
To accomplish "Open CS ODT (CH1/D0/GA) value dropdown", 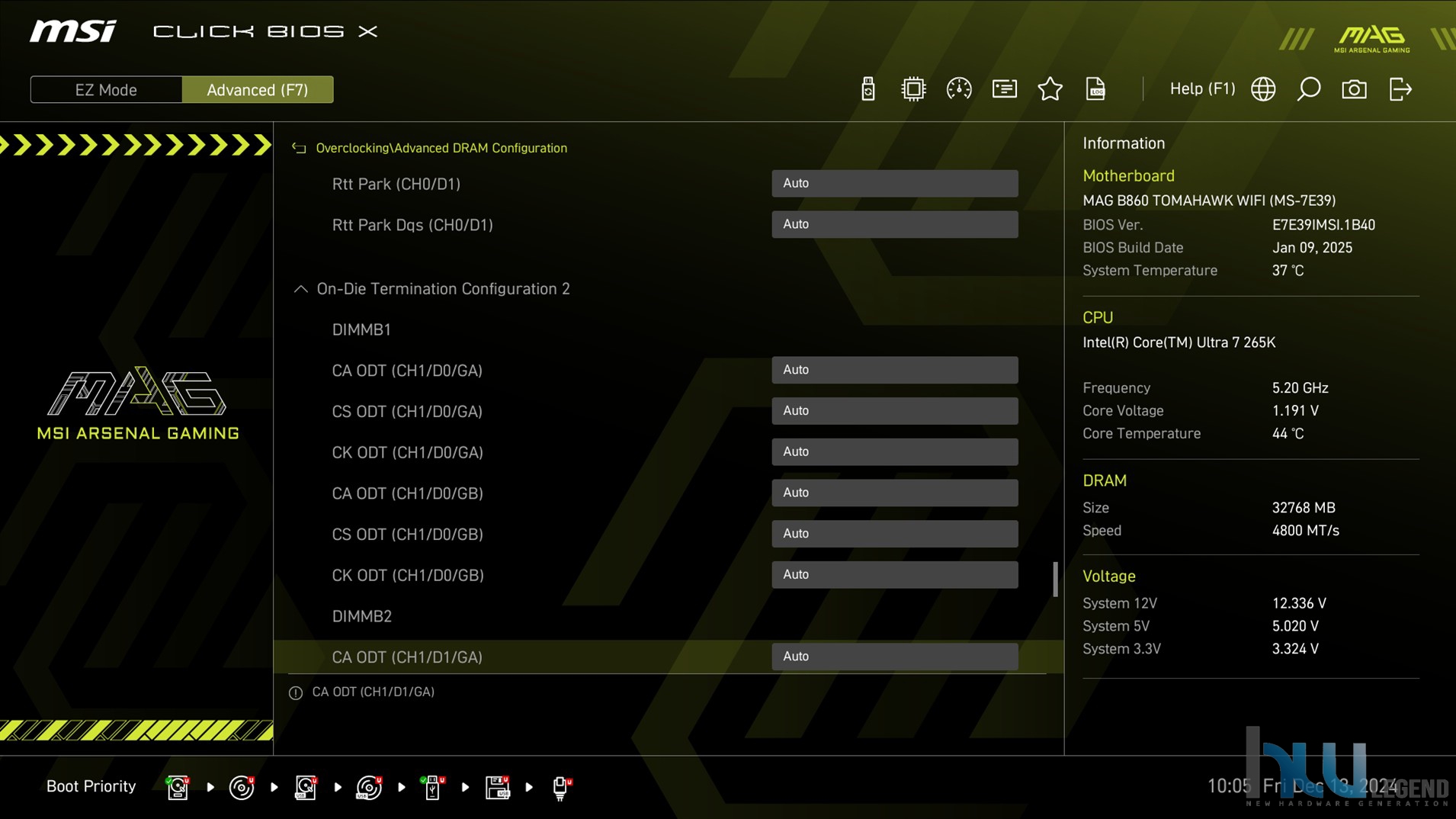I will [894, 411].
